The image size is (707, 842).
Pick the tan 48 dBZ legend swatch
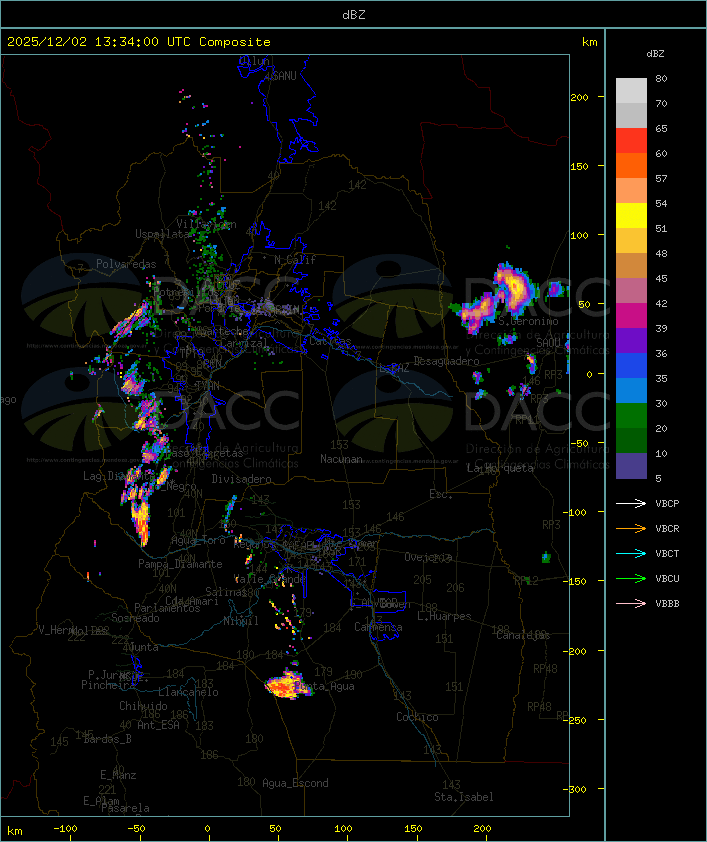[x=631, y=266]
